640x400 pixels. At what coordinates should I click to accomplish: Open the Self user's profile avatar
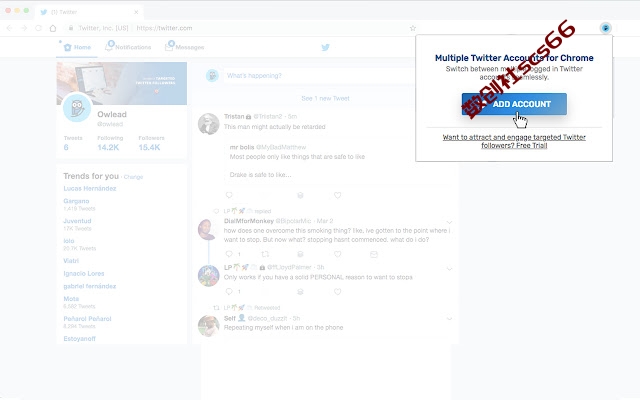point(209,326)
